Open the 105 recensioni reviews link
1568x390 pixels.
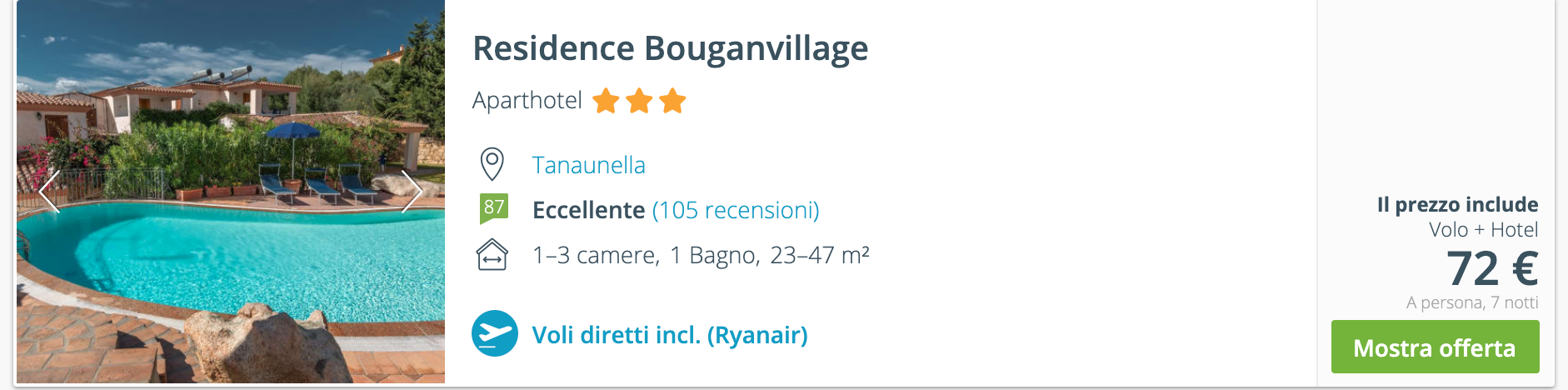[x=736, y=210]
